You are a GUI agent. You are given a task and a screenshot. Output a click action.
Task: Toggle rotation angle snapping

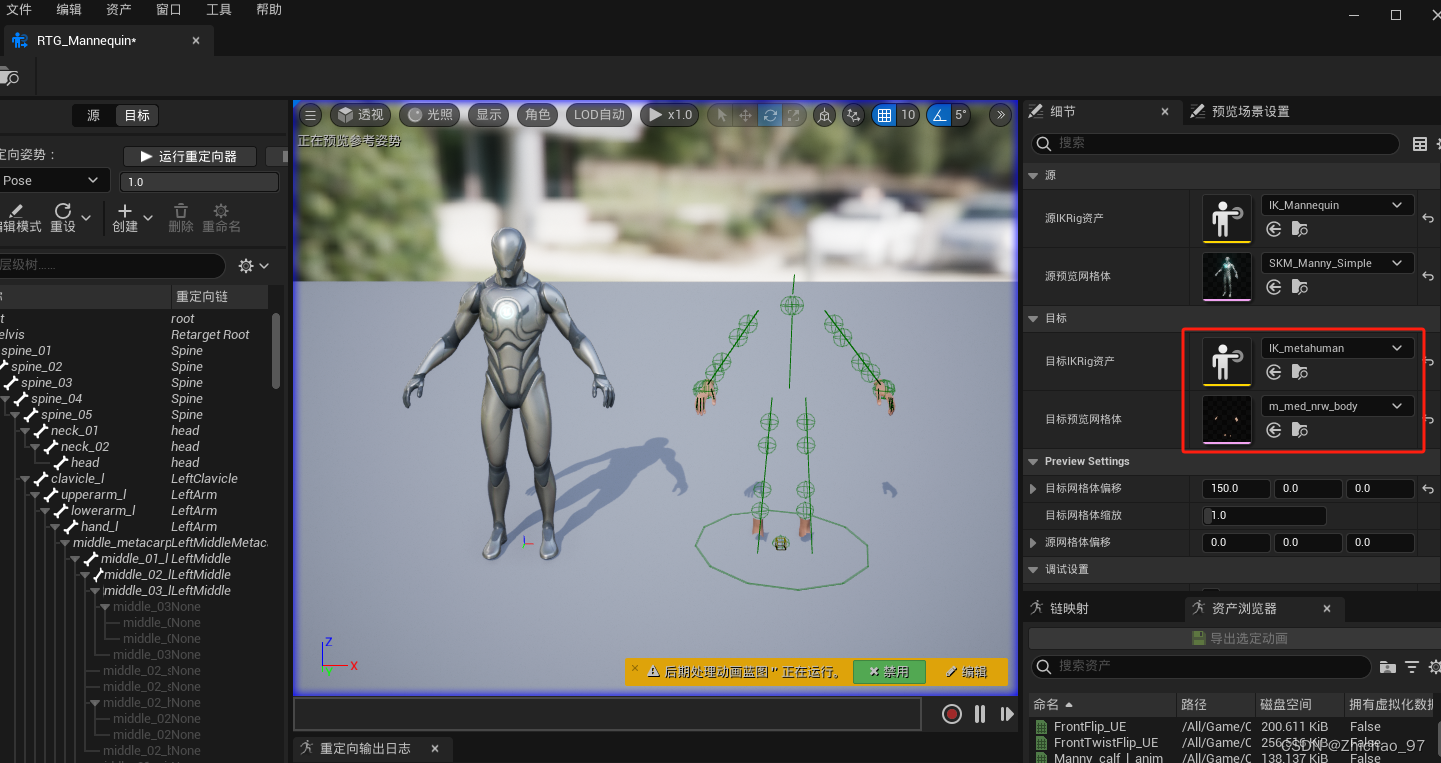coord(939,115)
